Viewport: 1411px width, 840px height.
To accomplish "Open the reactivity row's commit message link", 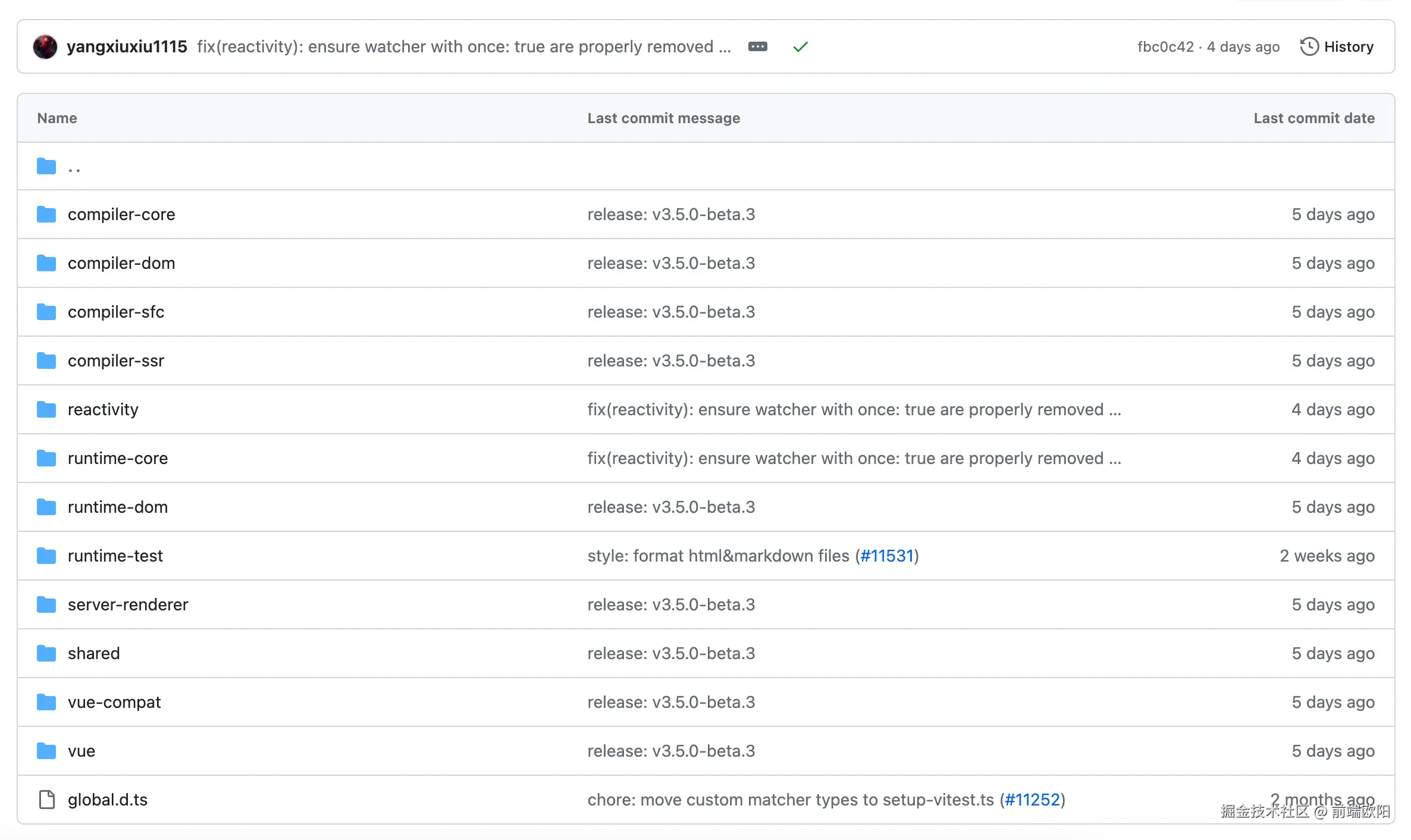I will tap(854, 410).
